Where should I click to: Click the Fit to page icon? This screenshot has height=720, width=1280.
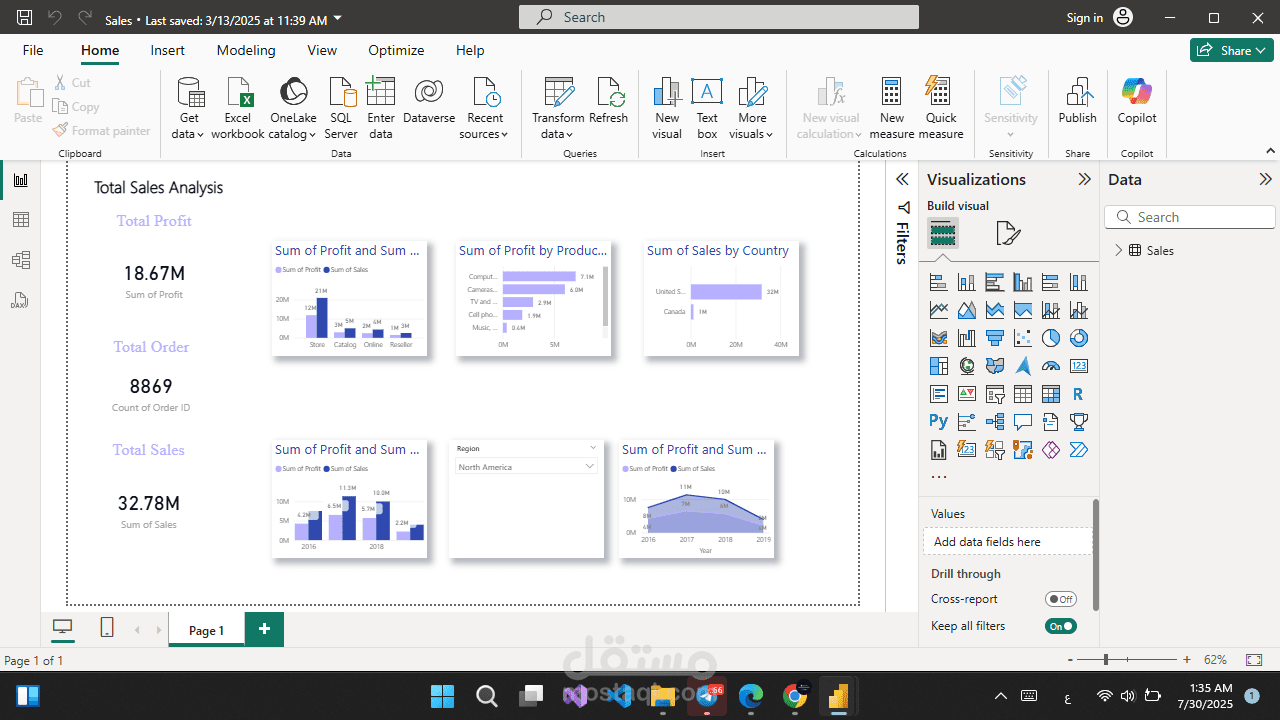coord(1254,660)
